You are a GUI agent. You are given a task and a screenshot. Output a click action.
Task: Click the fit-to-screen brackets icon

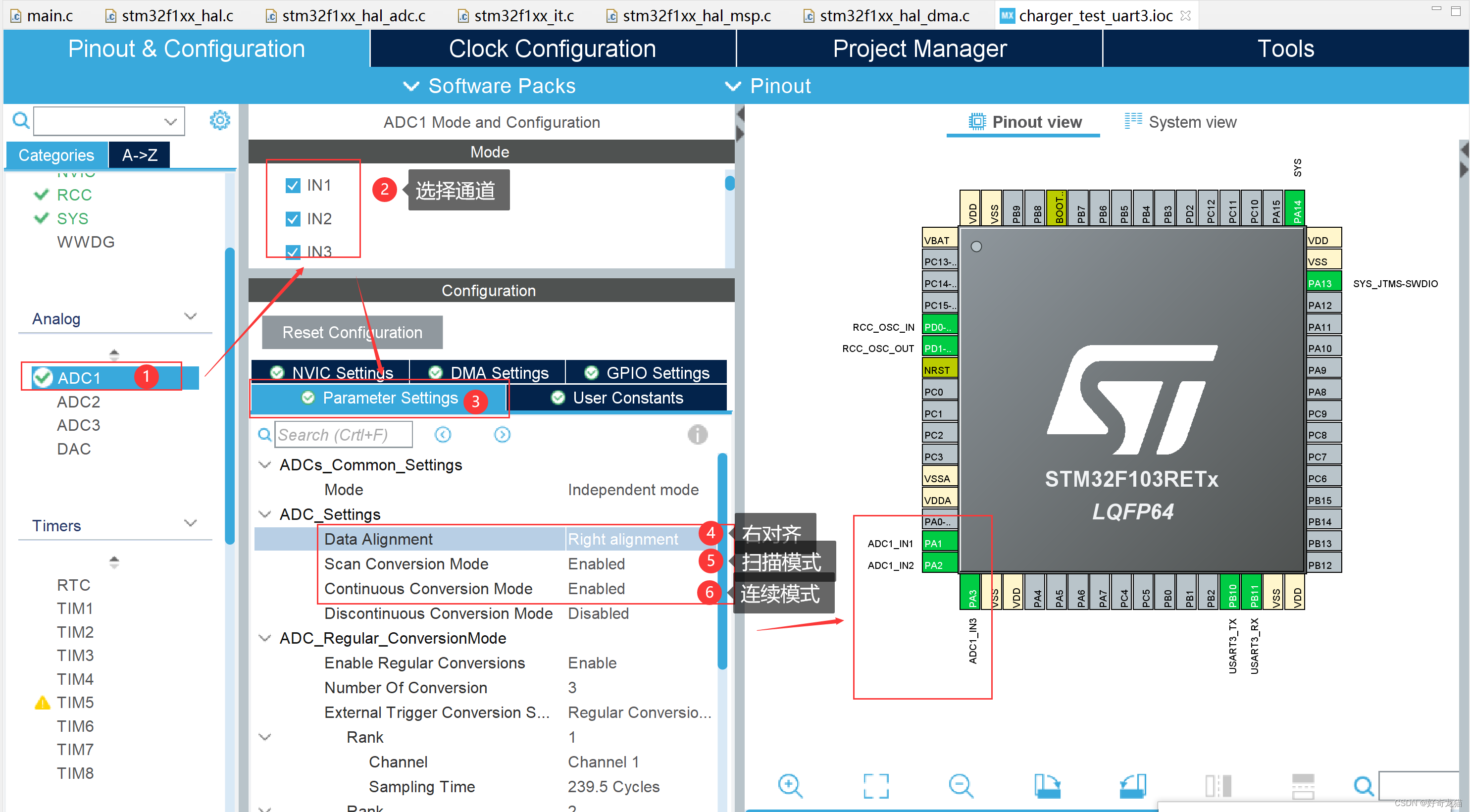(x=876, y=786)
